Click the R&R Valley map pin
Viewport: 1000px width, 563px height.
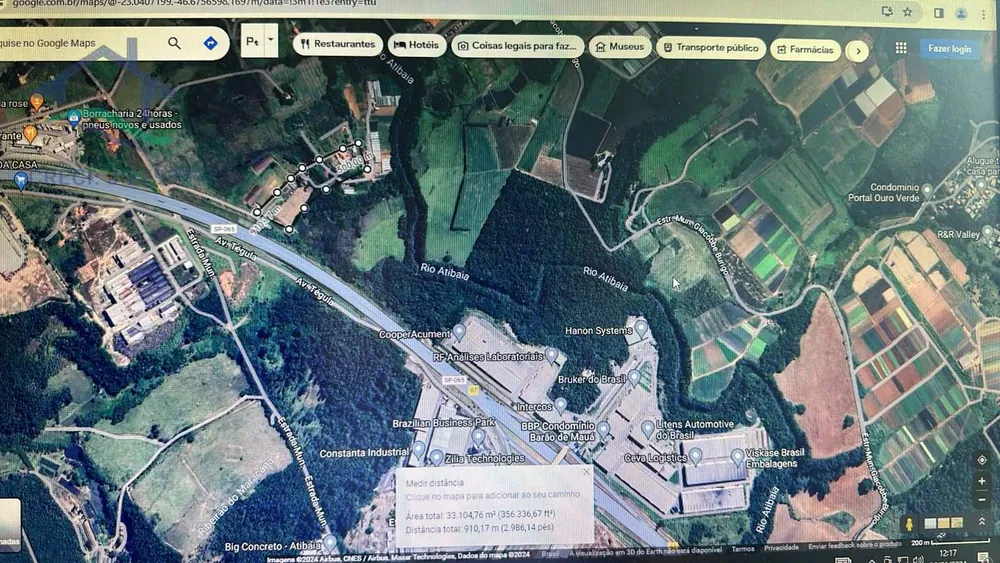[988, 232]
